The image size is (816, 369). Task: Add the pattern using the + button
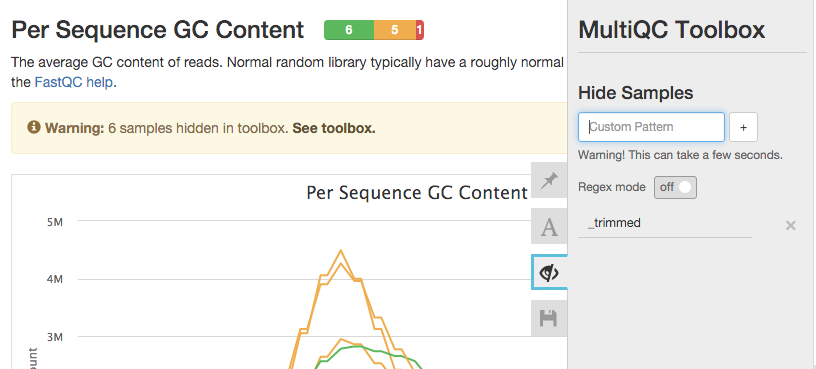(743, 128)
